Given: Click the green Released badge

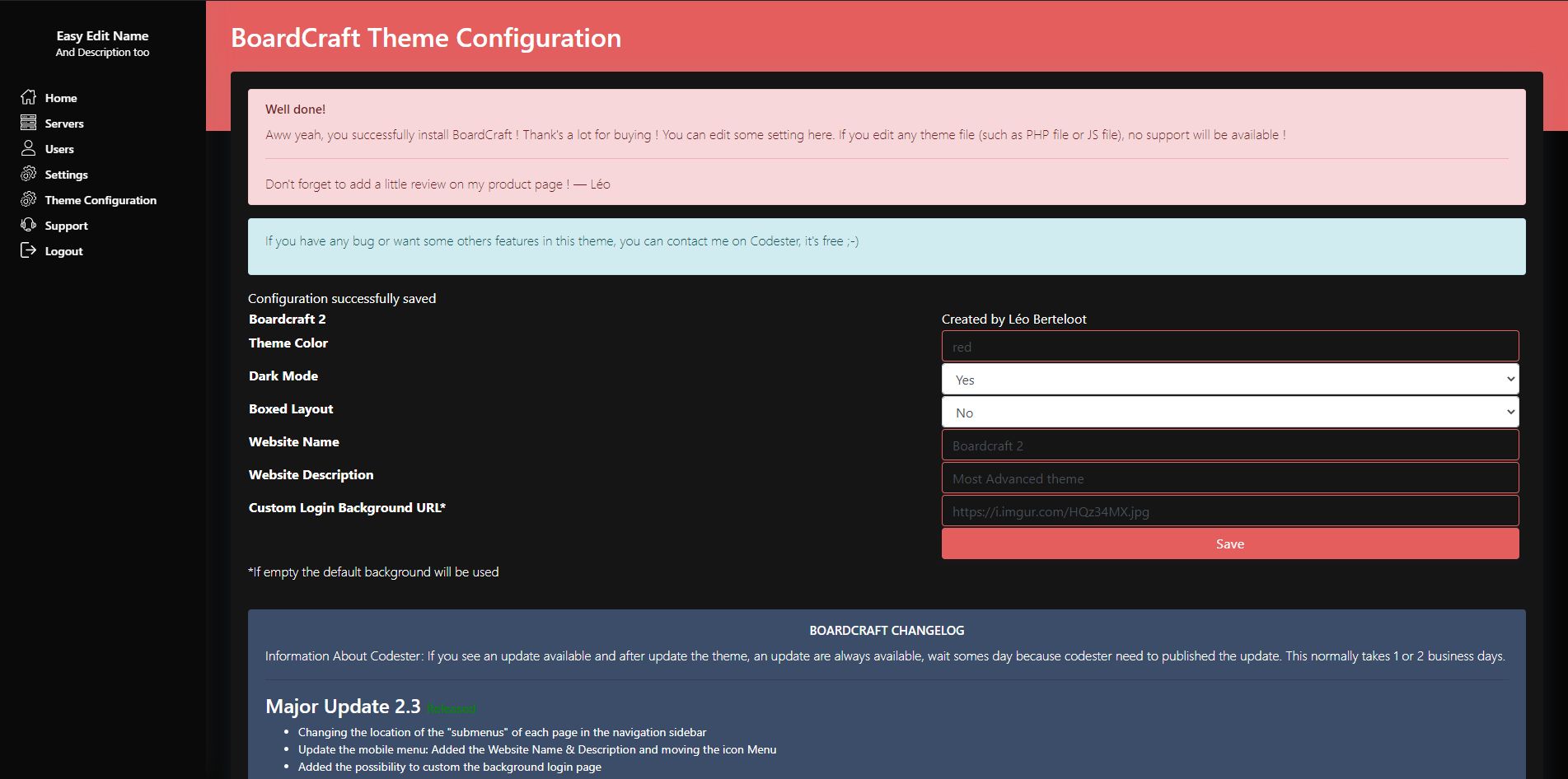Looking at the screenshot, I should coord(451,709).
